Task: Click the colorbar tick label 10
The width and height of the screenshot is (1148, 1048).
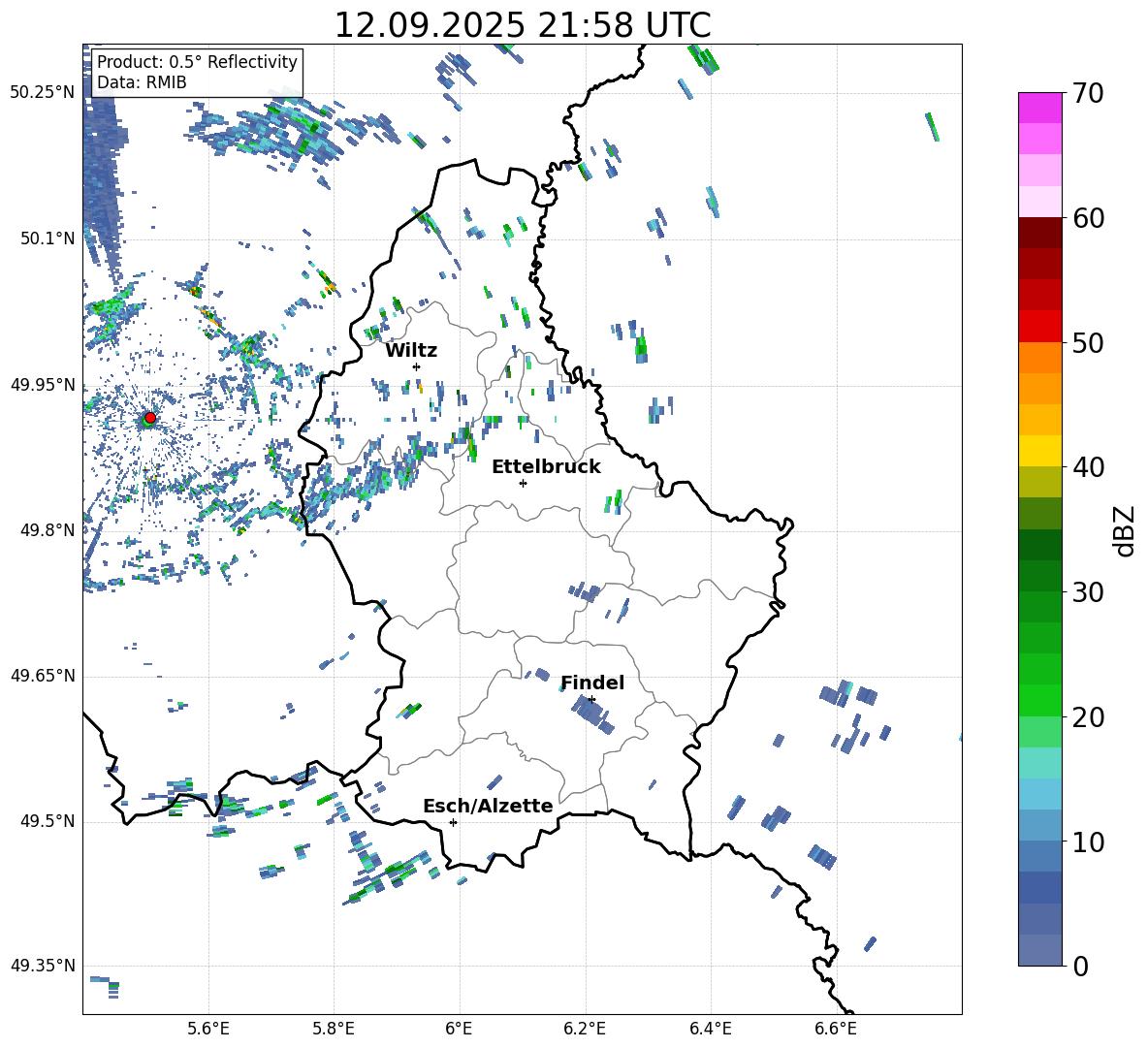Action: coord(1088,842)
